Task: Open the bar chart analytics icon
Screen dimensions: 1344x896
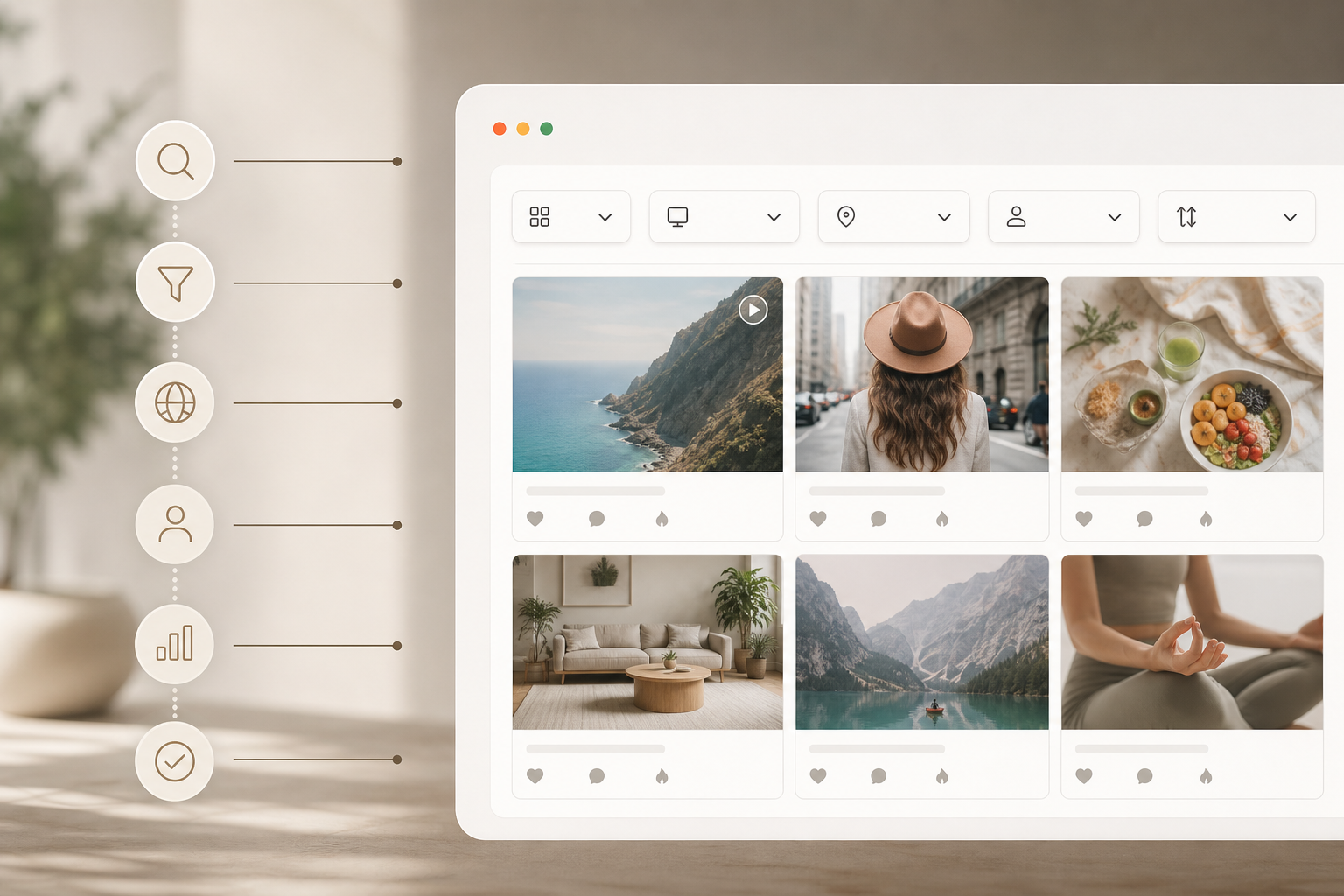Action: [x=175, y=644]
